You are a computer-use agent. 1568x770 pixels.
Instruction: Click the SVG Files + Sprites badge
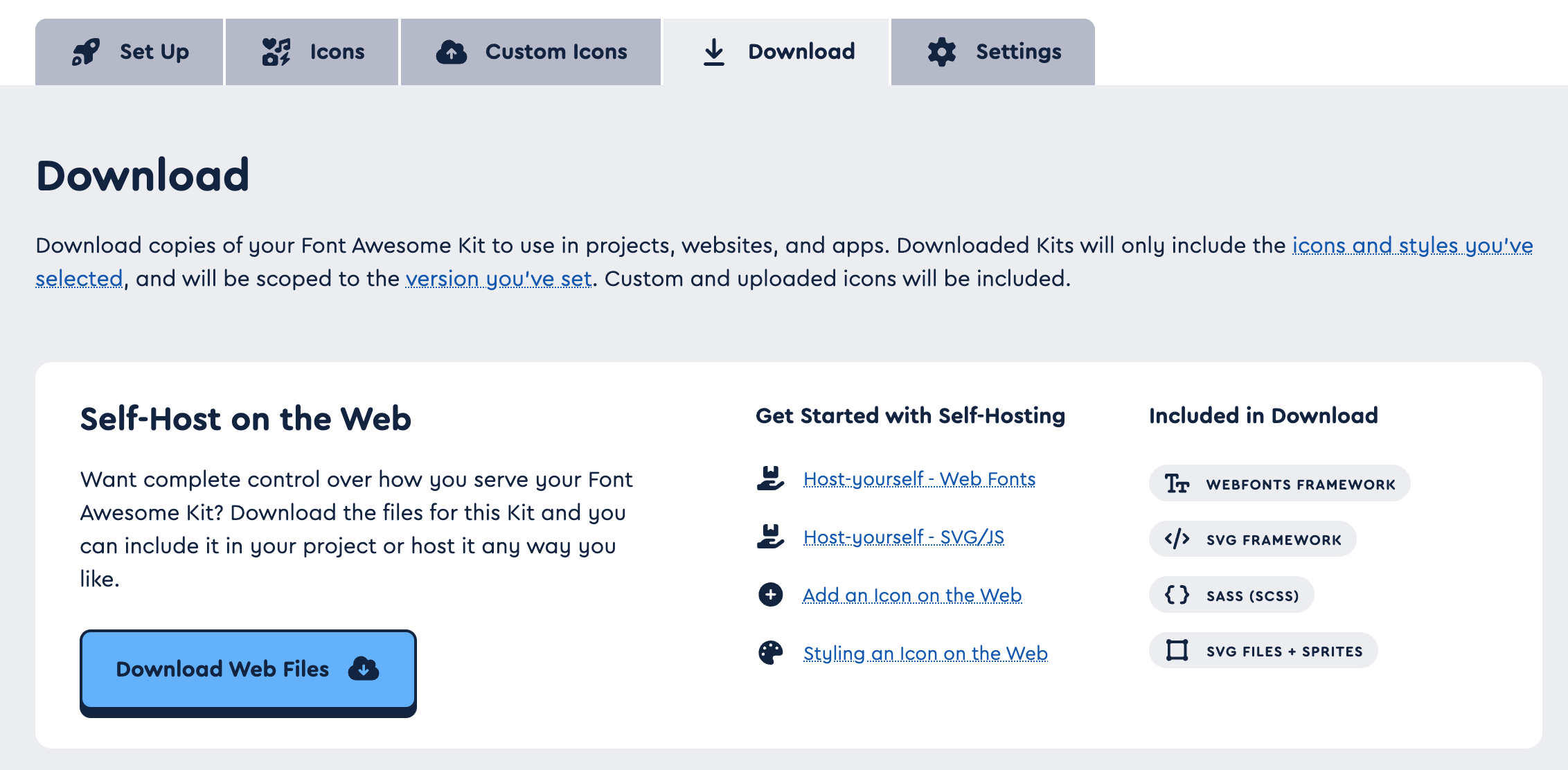pyautogui.click(x=1263, y=651)
